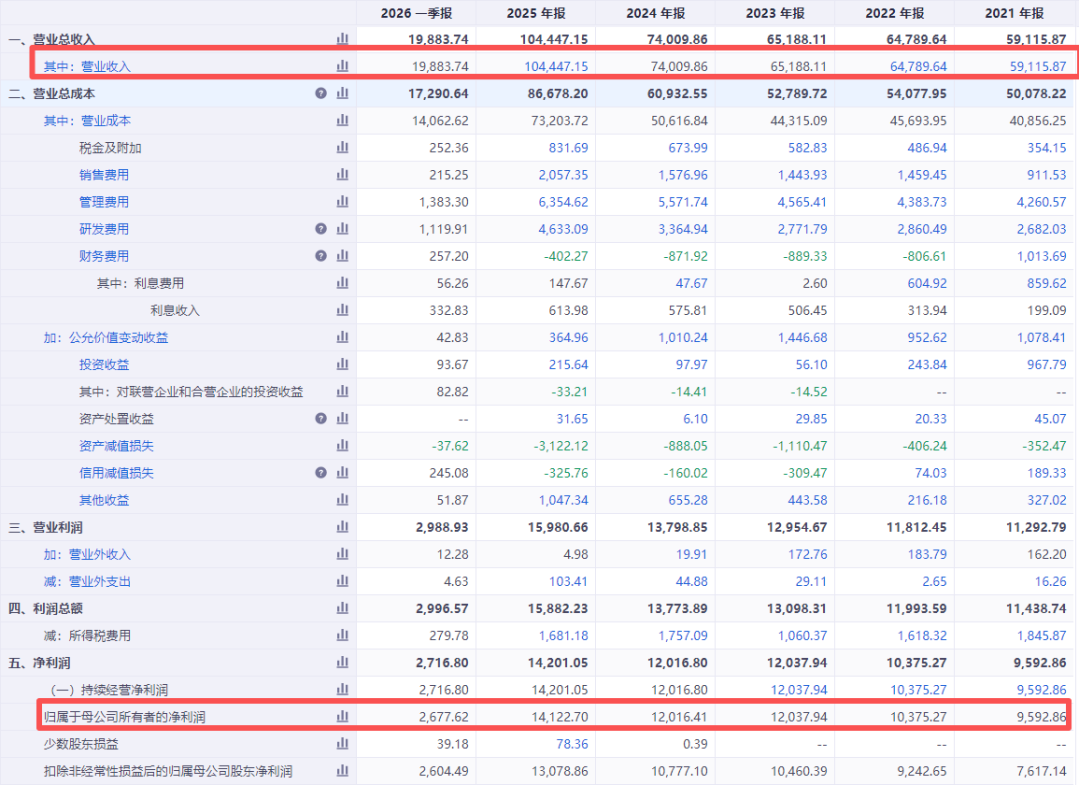Open the 研发费用 item link
1079x785 pixels.
pos(104,229)
